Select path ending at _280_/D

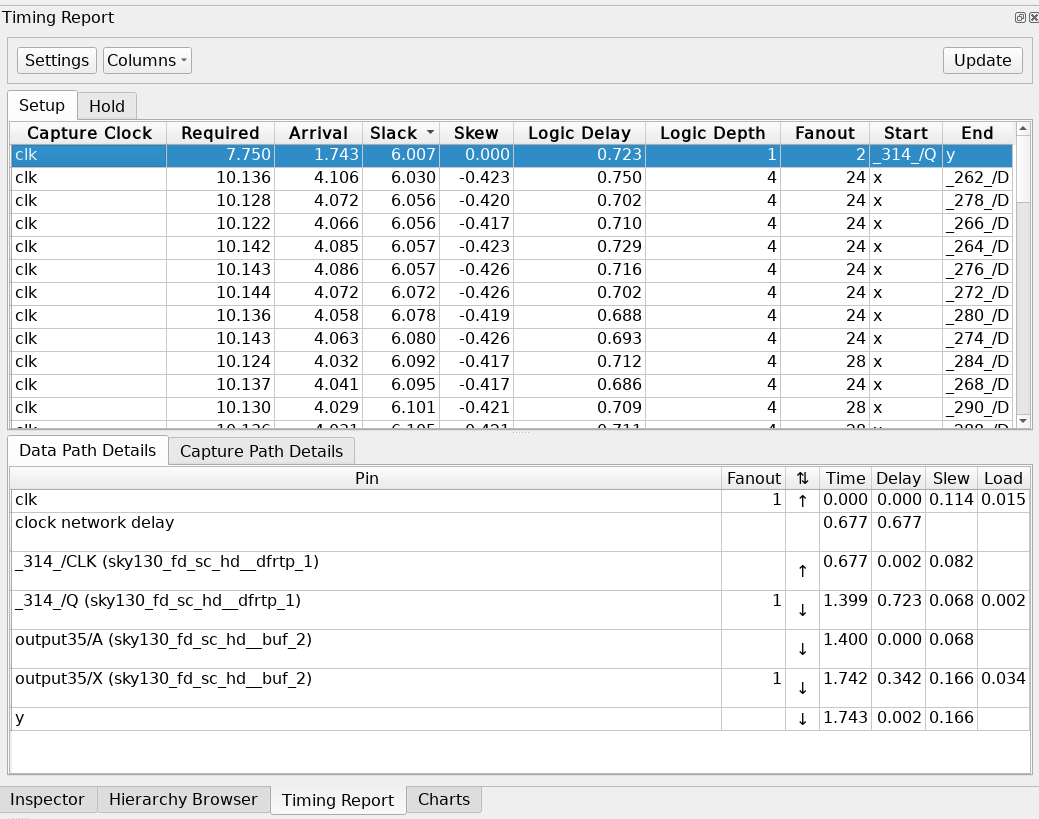[x=512, y=315]
